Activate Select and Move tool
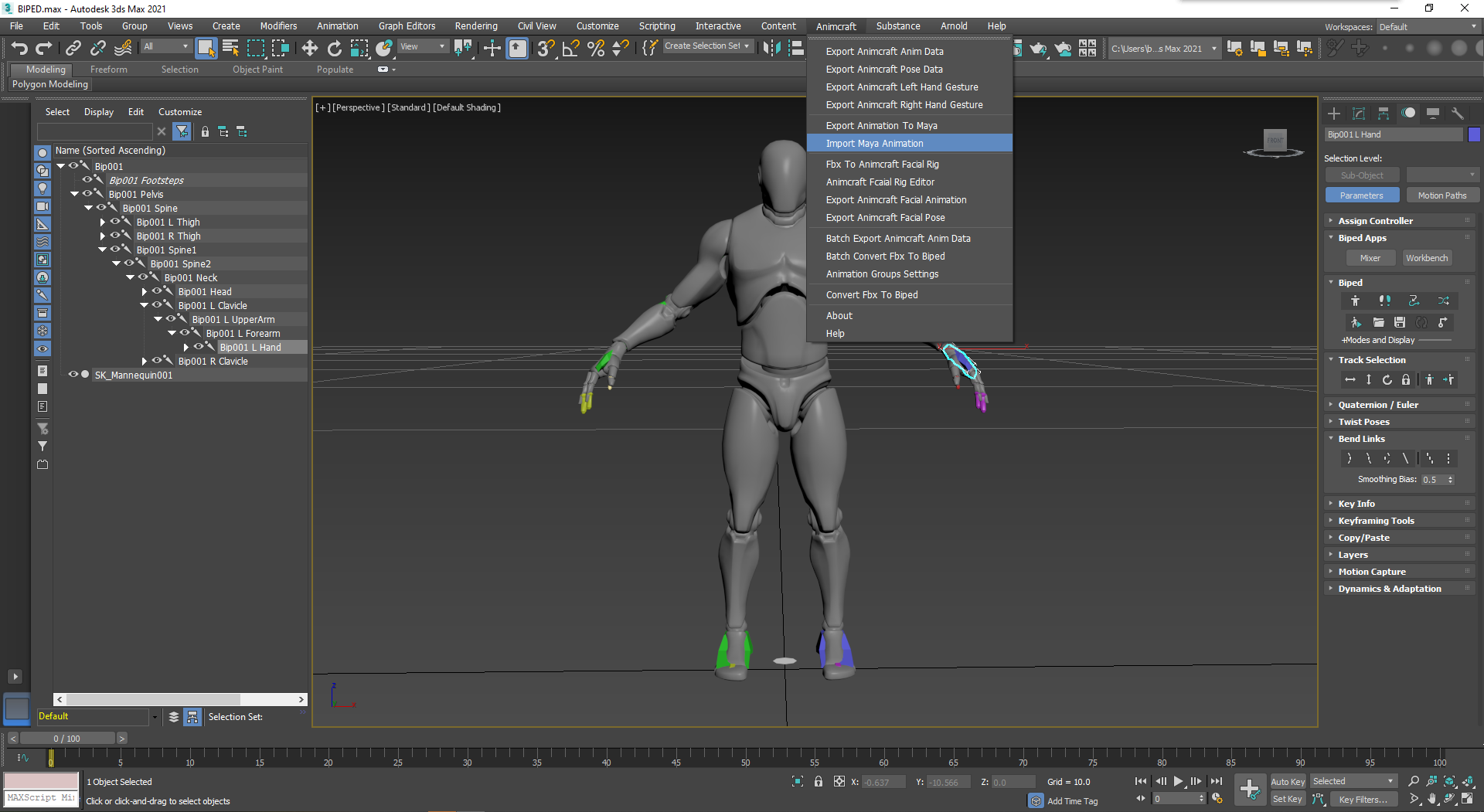1484x812 pixels. pyautogui.click(x=309, y=48)
